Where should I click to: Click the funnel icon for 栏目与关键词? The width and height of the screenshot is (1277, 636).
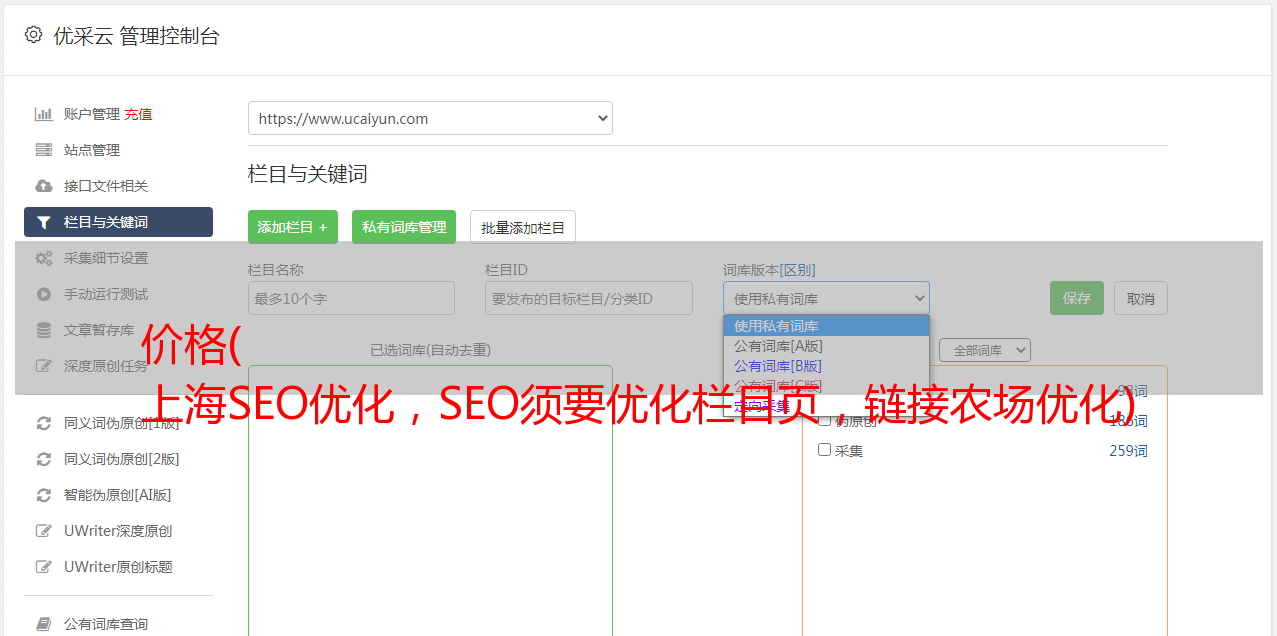coord(44,222)
